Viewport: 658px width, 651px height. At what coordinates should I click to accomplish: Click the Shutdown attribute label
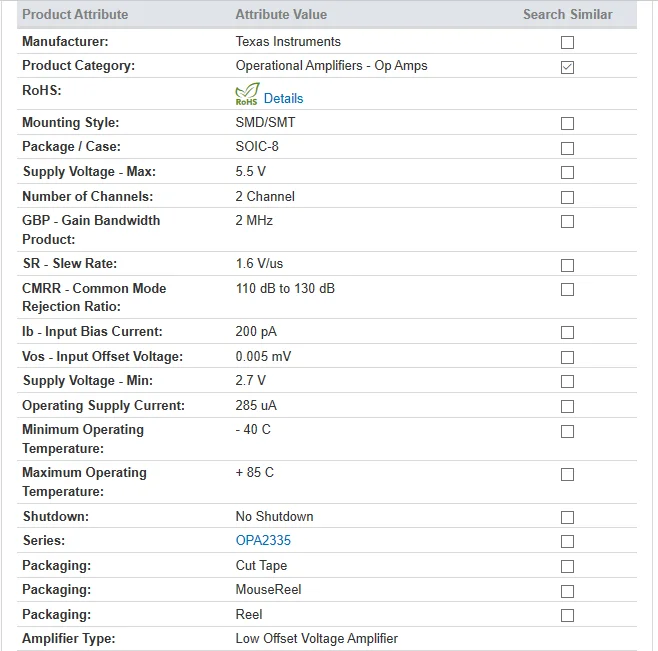[56, 516]
